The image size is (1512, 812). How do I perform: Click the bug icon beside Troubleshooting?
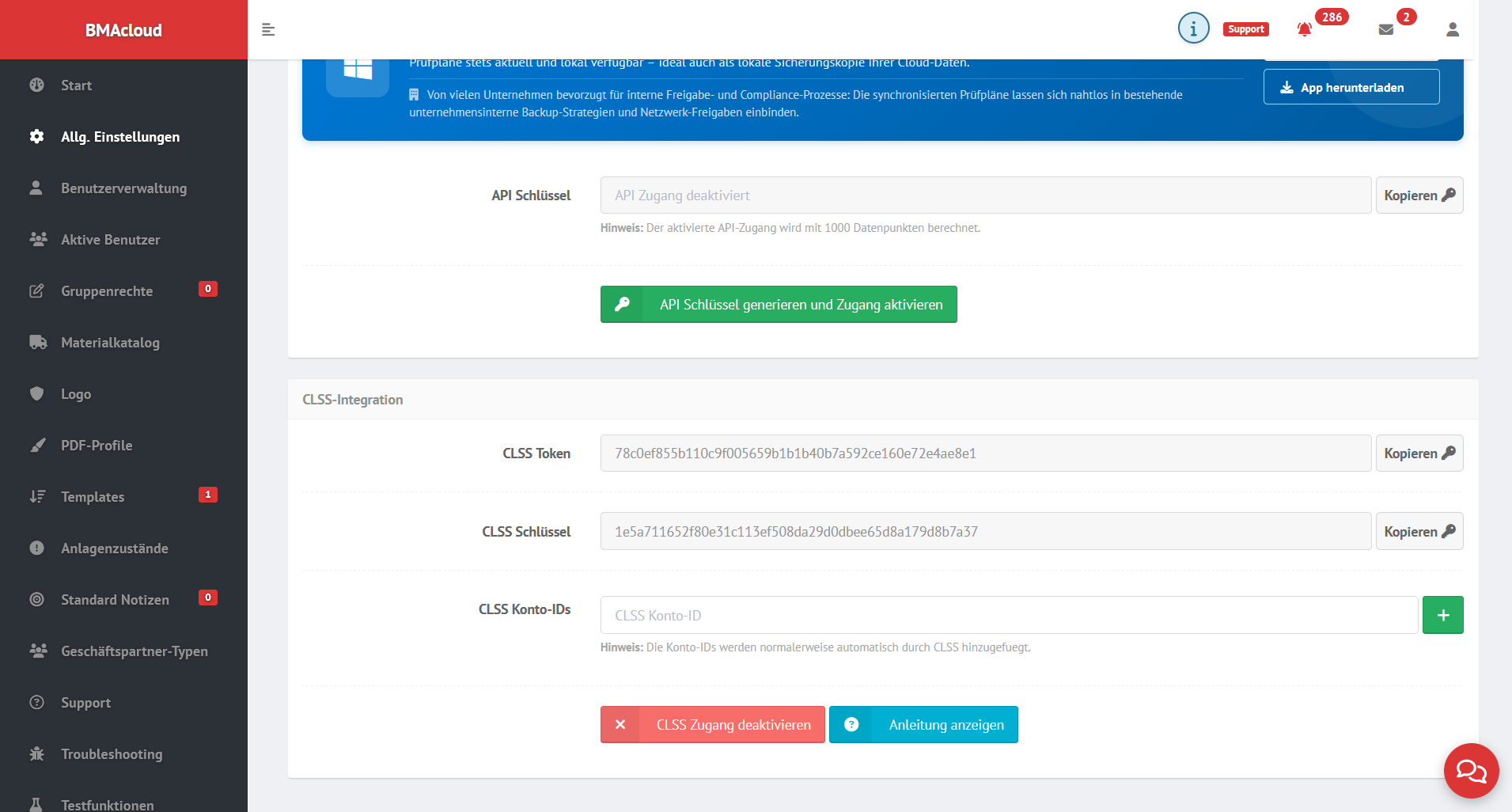click(x=36, y=753)
